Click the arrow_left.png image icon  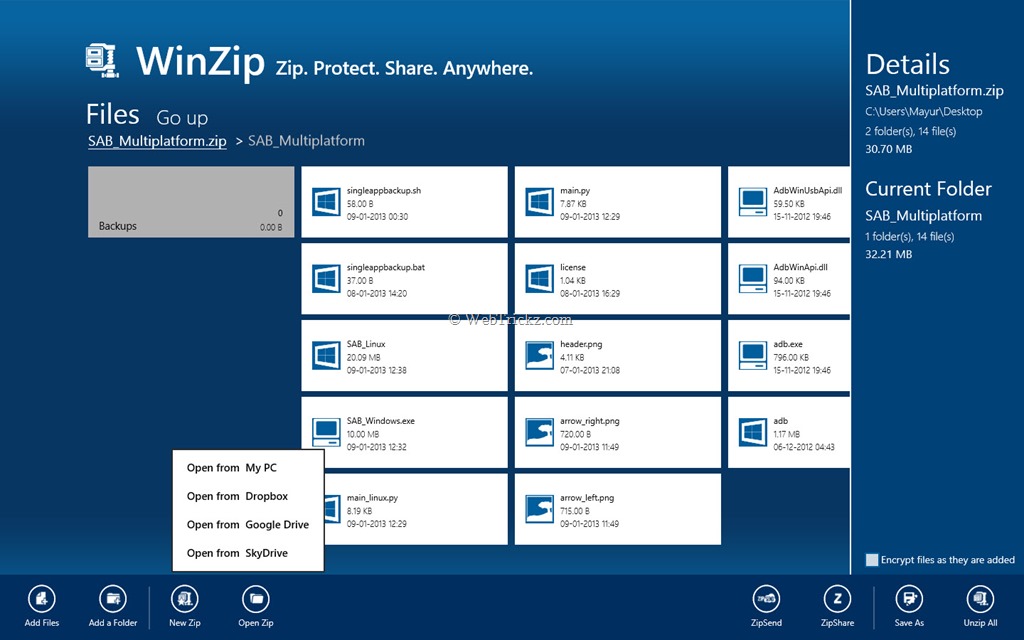coord(539,509)
